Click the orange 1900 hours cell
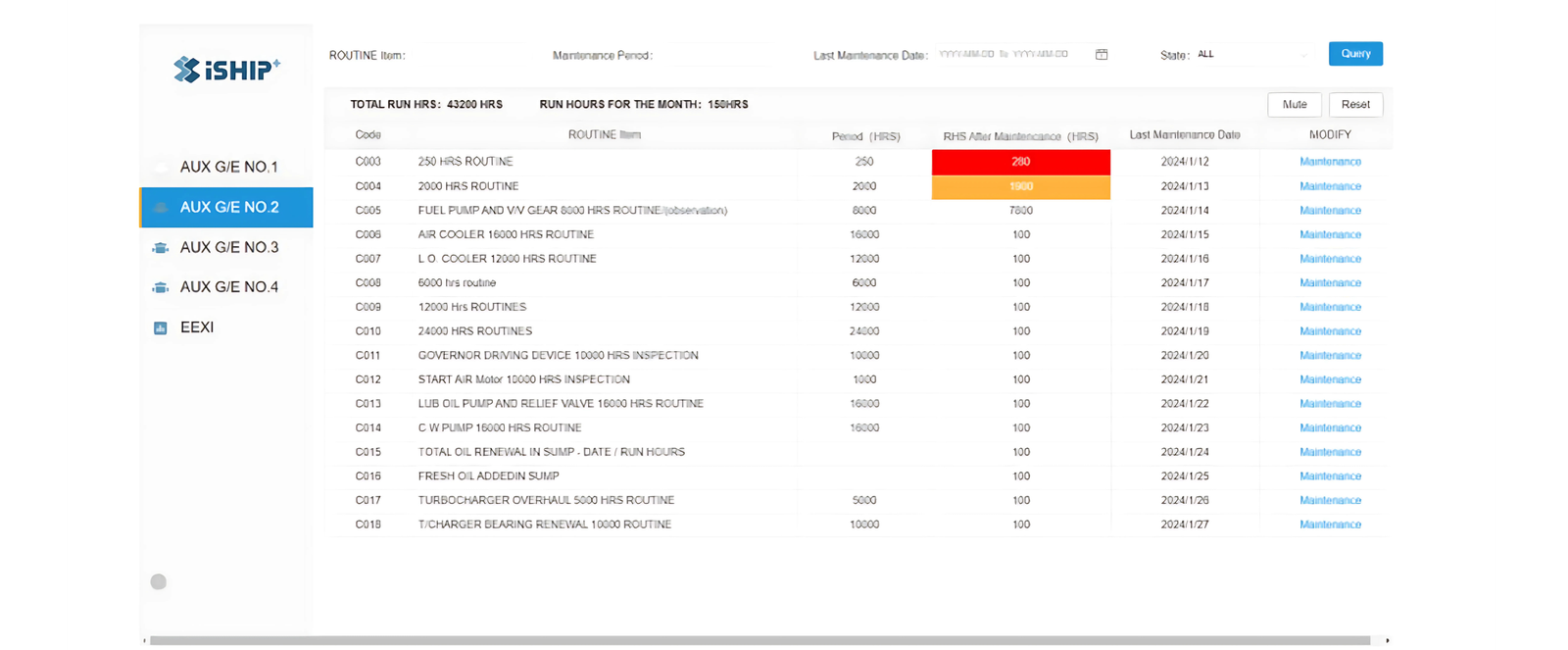Viewport: 1568px width, 650px height. point(1020,186)
